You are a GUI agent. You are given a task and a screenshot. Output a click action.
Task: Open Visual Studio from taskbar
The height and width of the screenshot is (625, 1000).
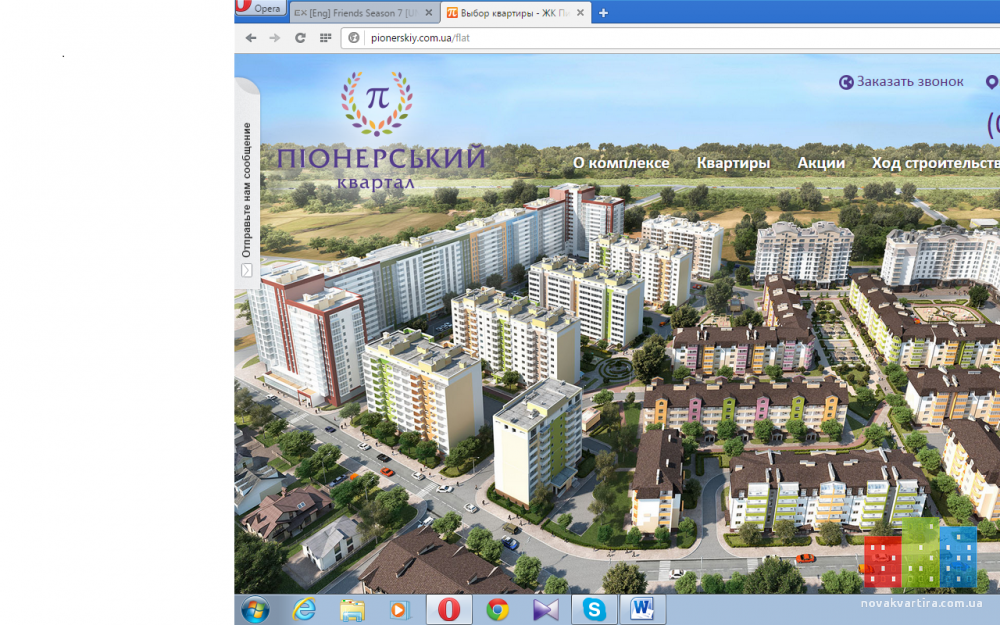click(x=546, y=610)
